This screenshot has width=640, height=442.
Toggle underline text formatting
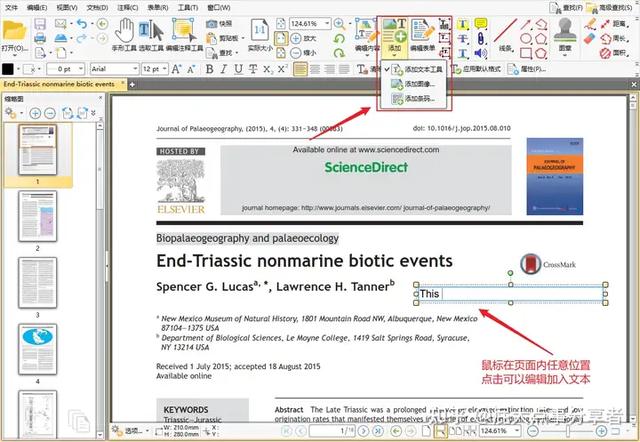238,69
